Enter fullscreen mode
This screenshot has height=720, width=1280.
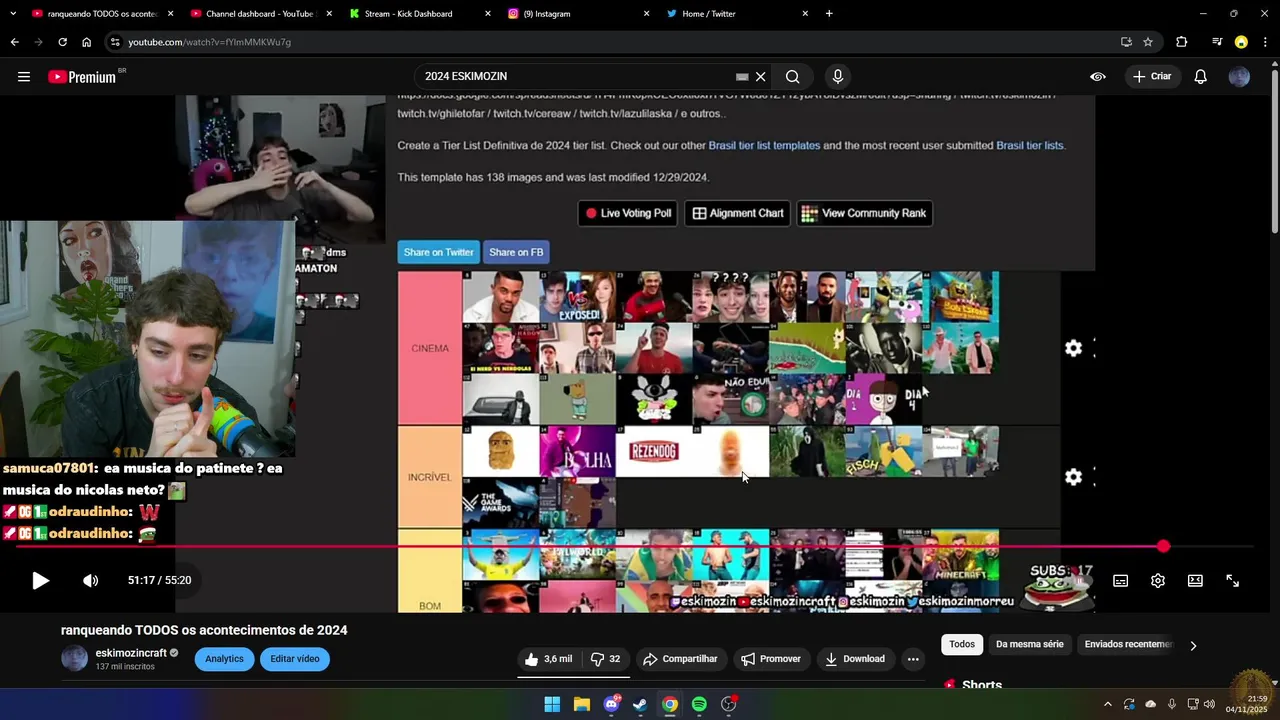tap(1232, 581)
